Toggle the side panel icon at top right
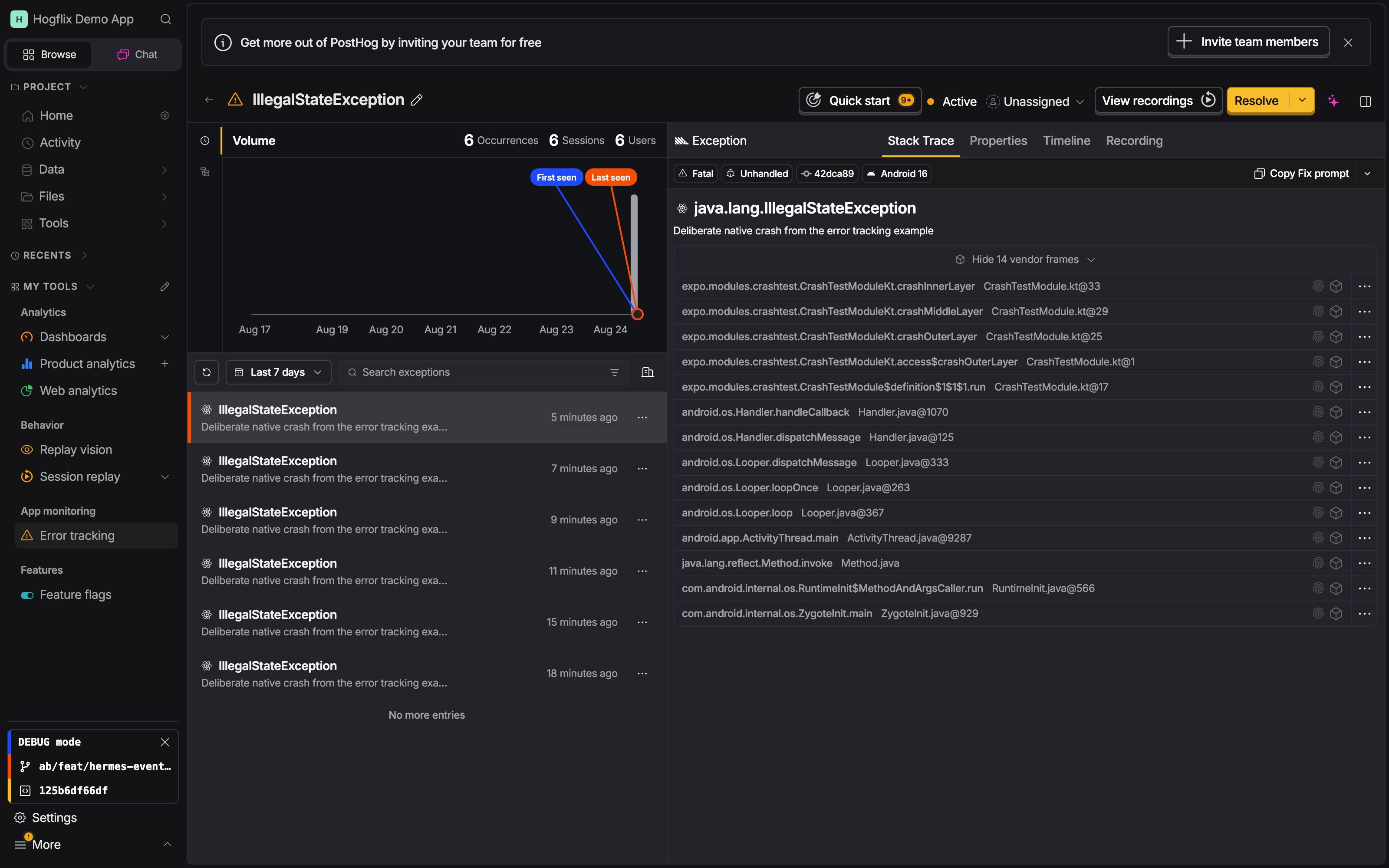The width and height of the screenshot is (1389, 868). tap(1366, 101)
